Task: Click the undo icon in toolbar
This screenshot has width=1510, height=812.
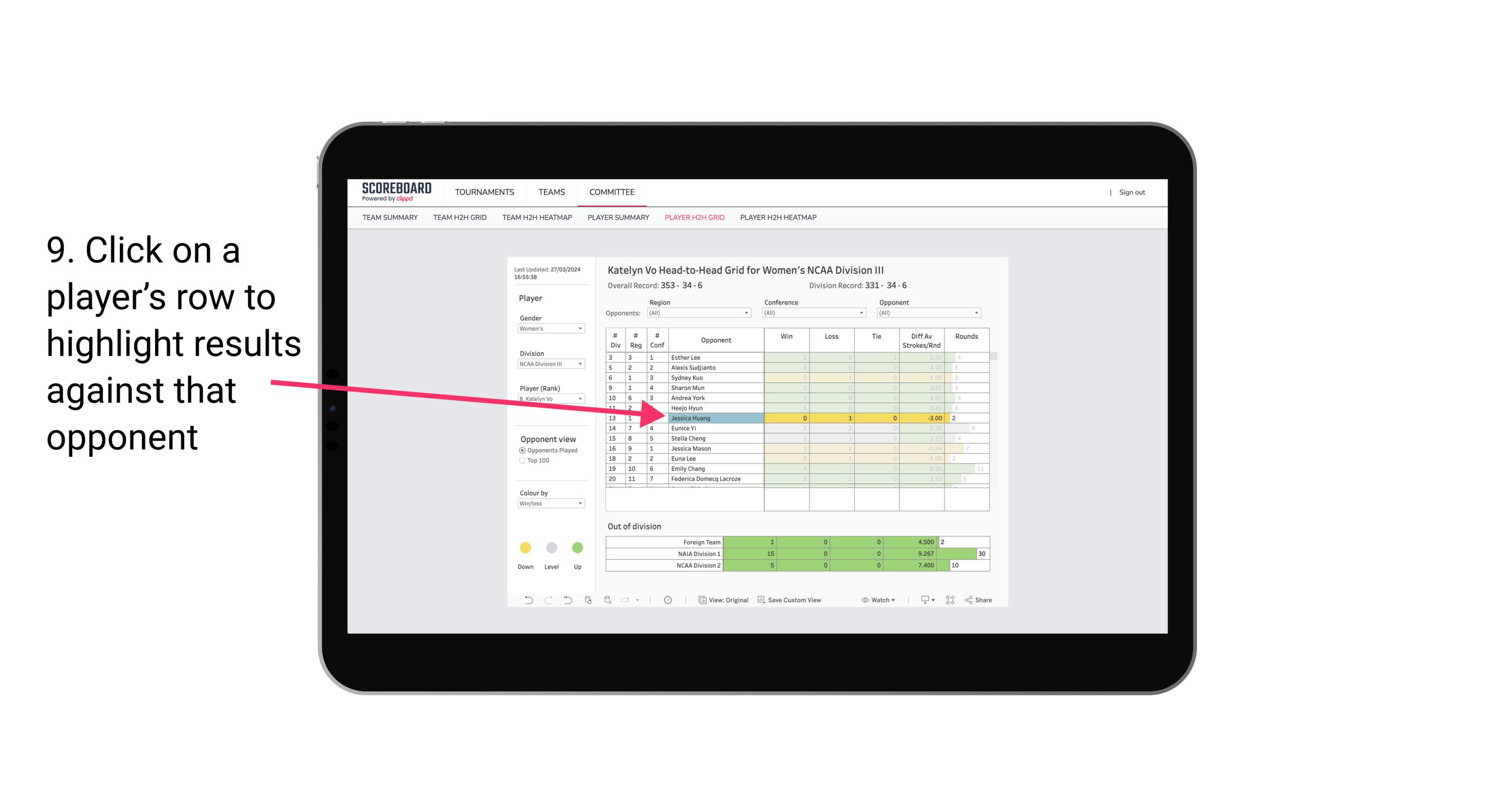Action: (x=526, y=601)
